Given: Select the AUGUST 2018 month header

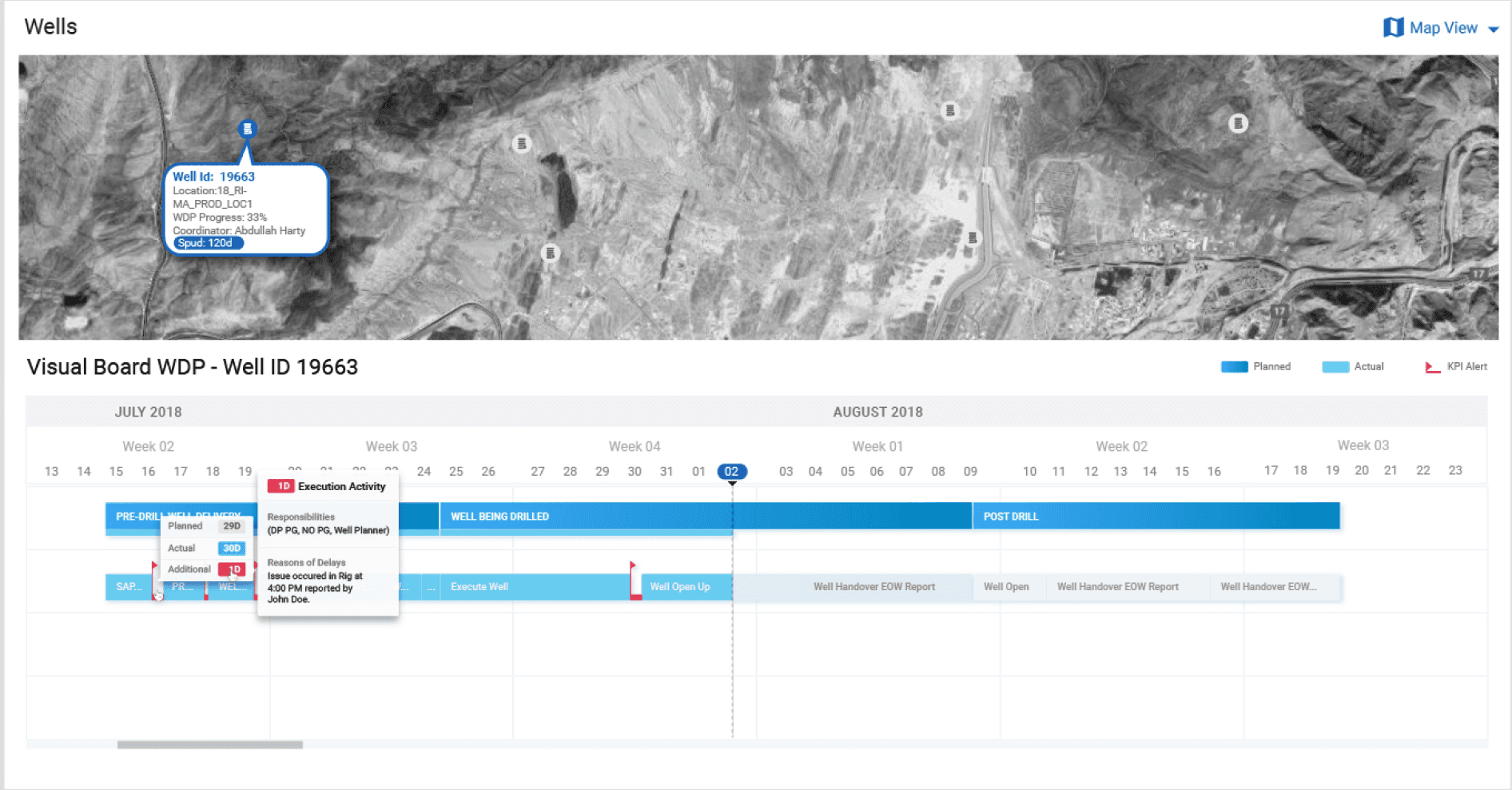Looking at the screenshot, I should point(877,412).
